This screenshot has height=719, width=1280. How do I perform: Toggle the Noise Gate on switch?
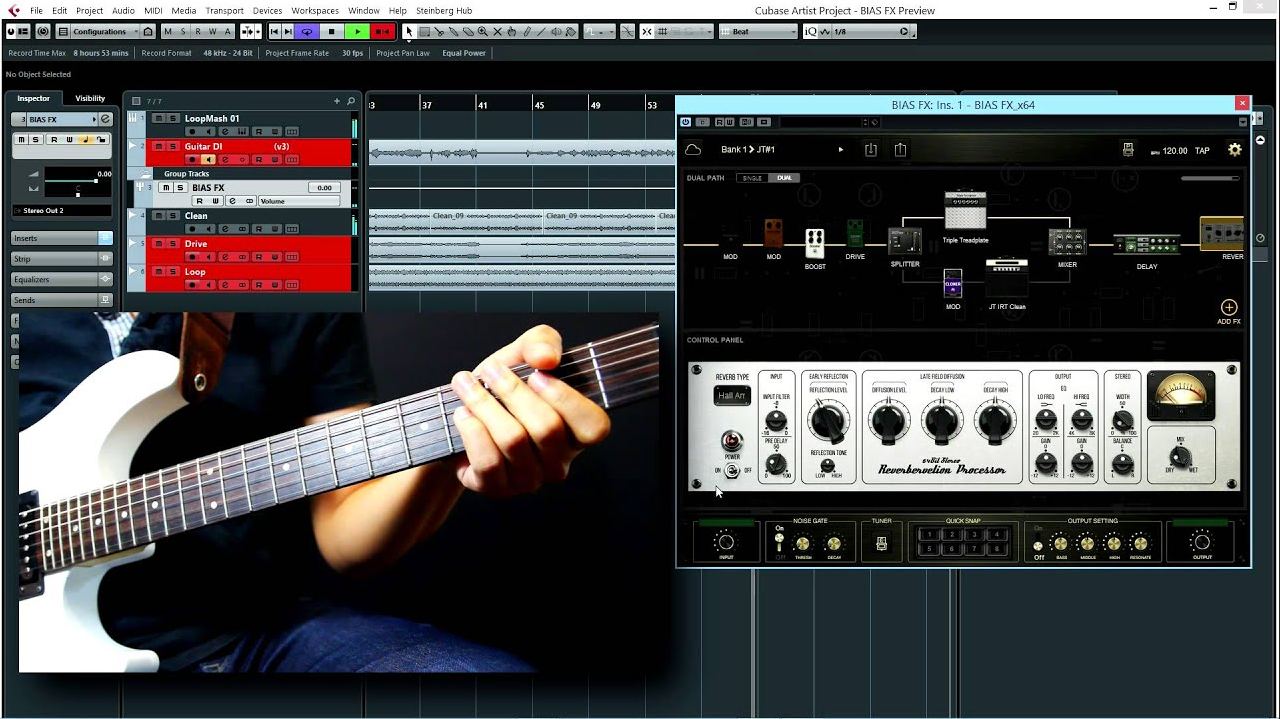(x=779, y=541)
